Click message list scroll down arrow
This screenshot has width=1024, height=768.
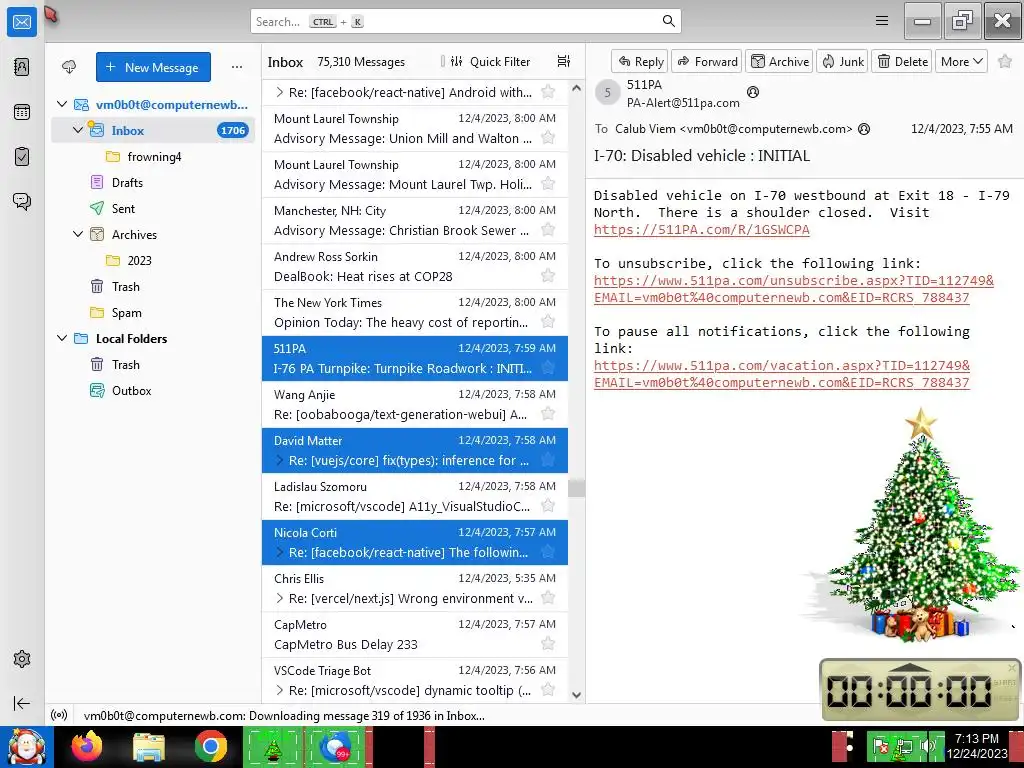click(x=576, y=695)
